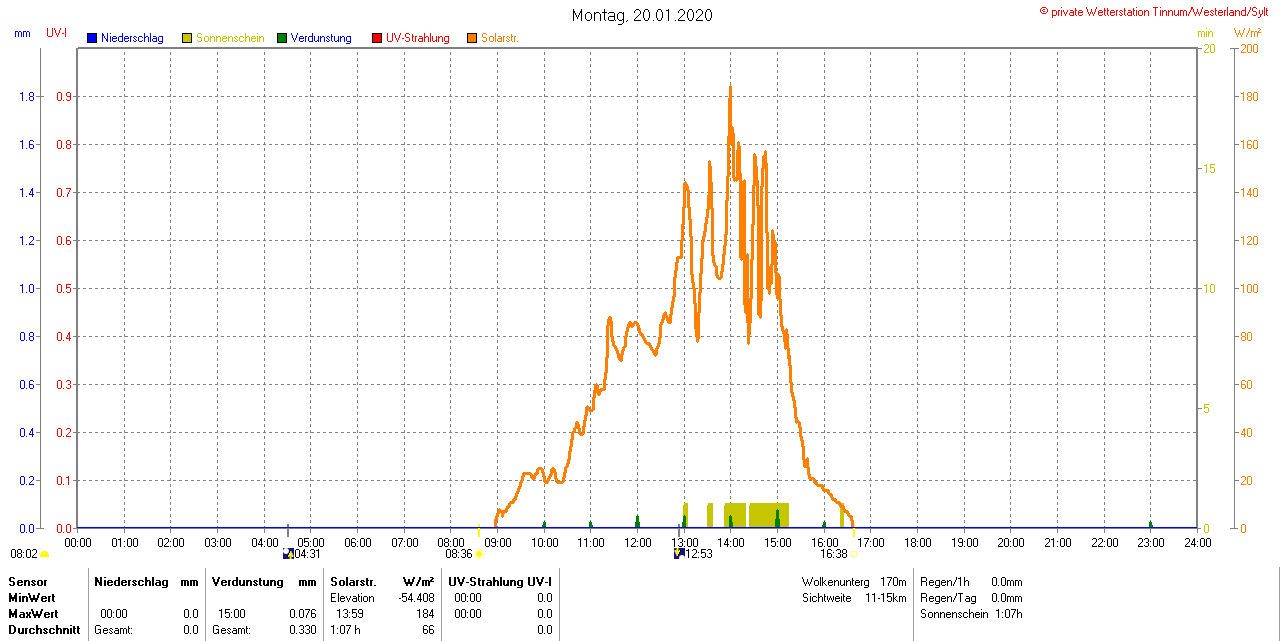Select the Solarstr. legend label
1280x641 pixels.
pos(499,38)
